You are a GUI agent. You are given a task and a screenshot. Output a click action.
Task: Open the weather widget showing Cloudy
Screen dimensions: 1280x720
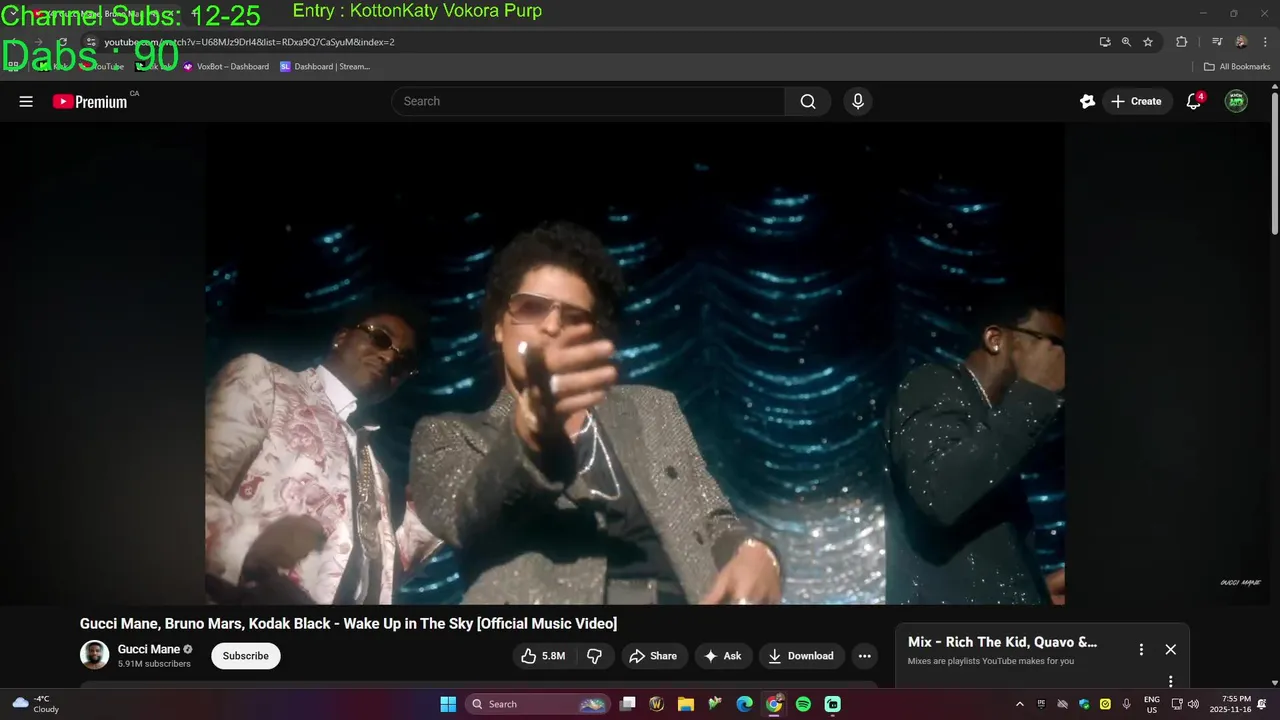pos(35,704)
